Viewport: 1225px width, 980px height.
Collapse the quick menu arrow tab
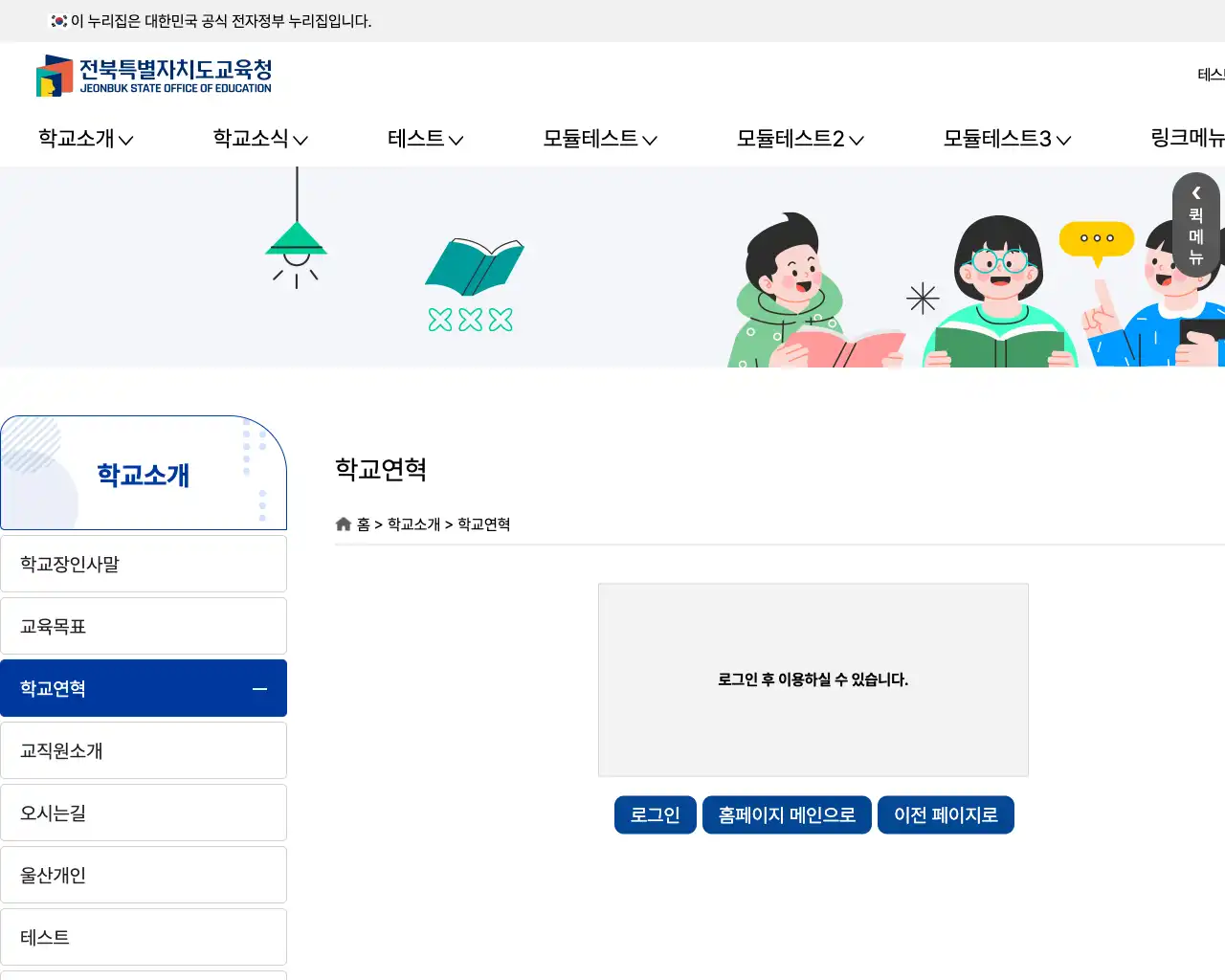1196,193
